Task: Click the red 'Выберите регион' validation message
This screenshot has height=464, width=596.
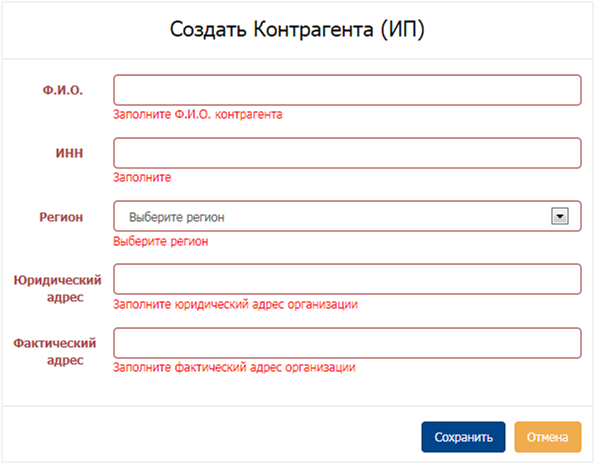Action: pos(161,241)
